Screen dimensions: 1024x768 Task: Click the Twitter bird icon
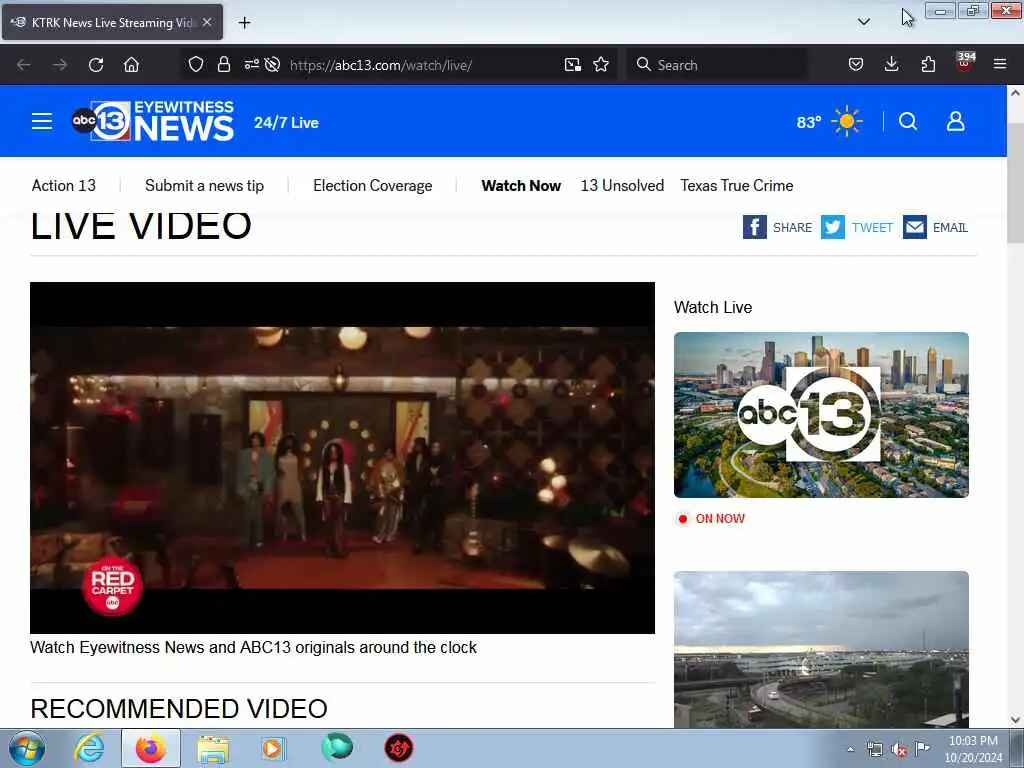pos(833,227)
